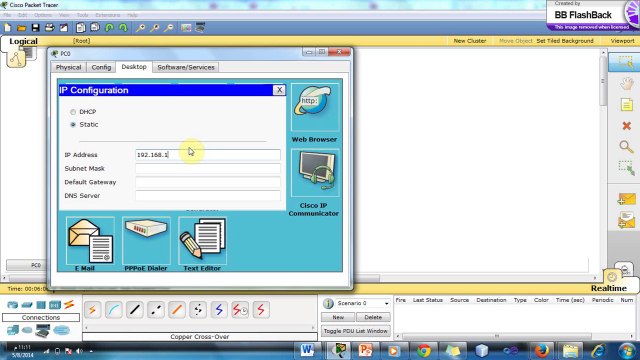
Task: Open the Scenario 0 dropdown
Action: click(362, 303)
